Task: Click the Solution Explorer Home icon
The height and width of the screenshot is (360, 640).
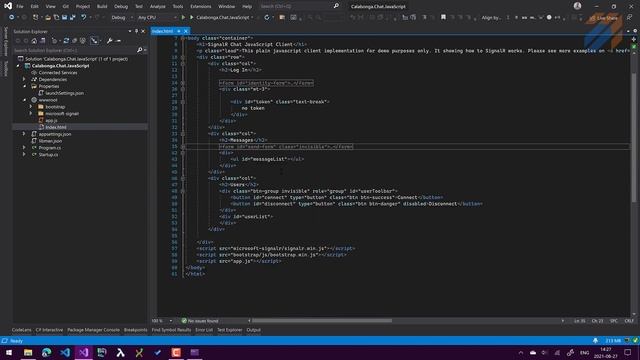Action: point(34,41)
